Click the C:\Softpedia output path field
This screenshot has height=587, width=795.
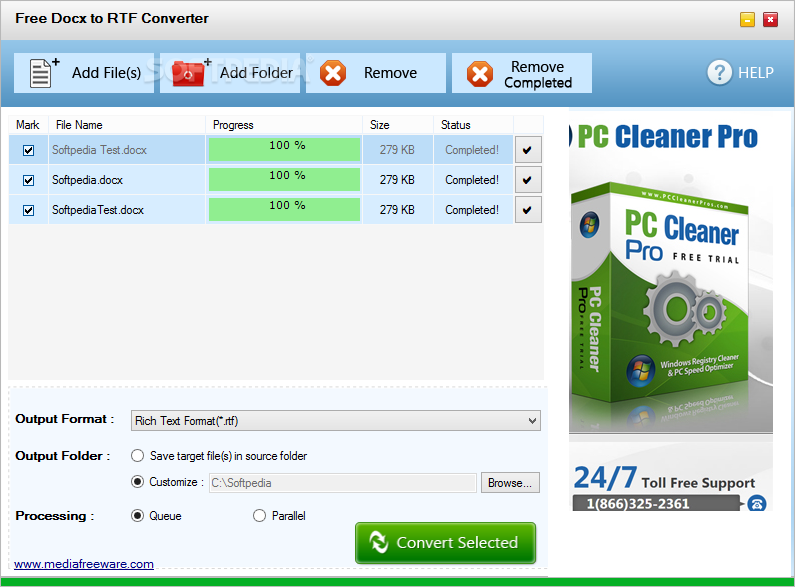coord(343,483)
